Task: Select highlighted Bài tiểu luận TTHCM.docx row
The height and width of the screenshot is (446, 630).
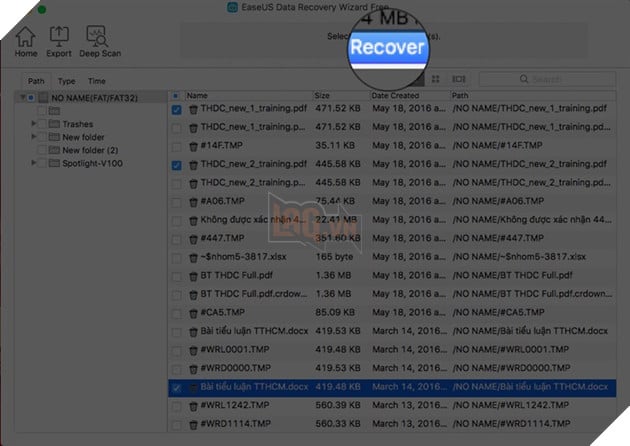Action: coord(392,387)
